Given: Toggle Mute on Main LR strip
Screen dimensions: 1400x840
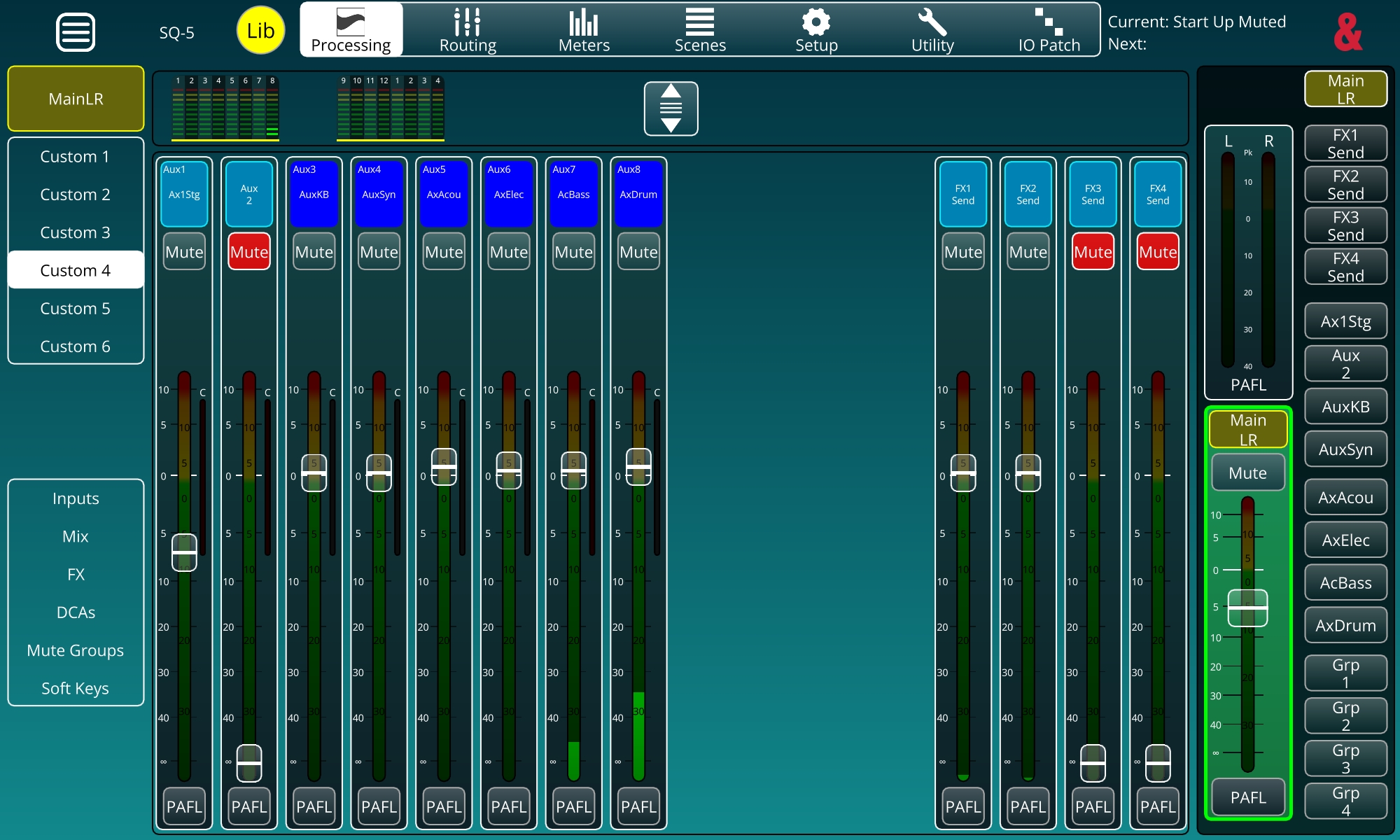Looking at the screenshot, I should (x=1247, y=473).
